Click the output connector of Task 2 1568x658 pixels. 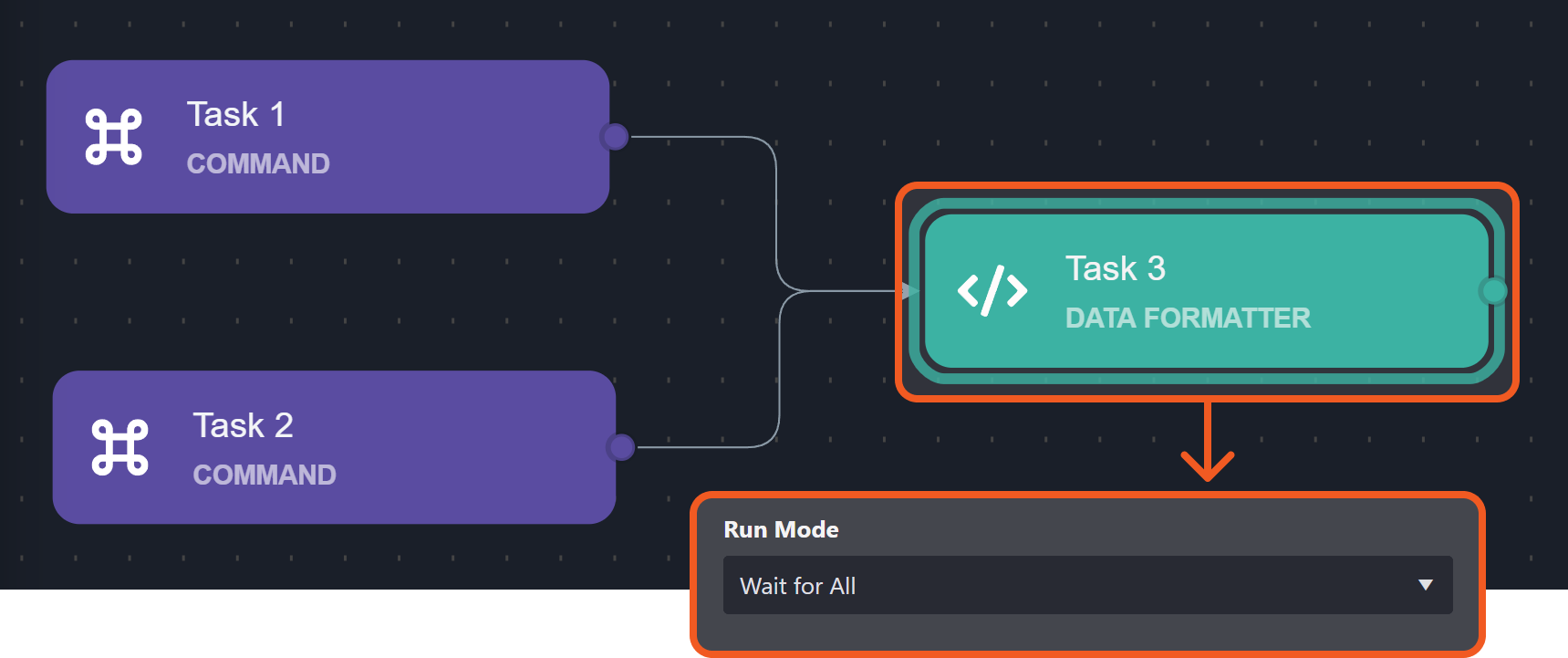point(621,447)
